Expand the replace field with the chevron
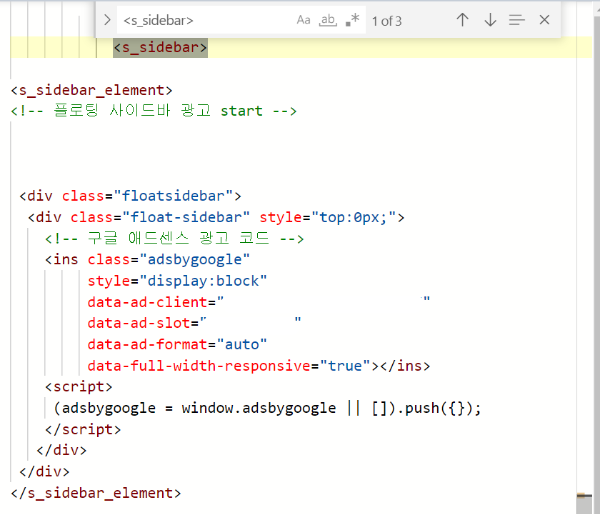This screenshot has height=514, width=600. point(107,20)
